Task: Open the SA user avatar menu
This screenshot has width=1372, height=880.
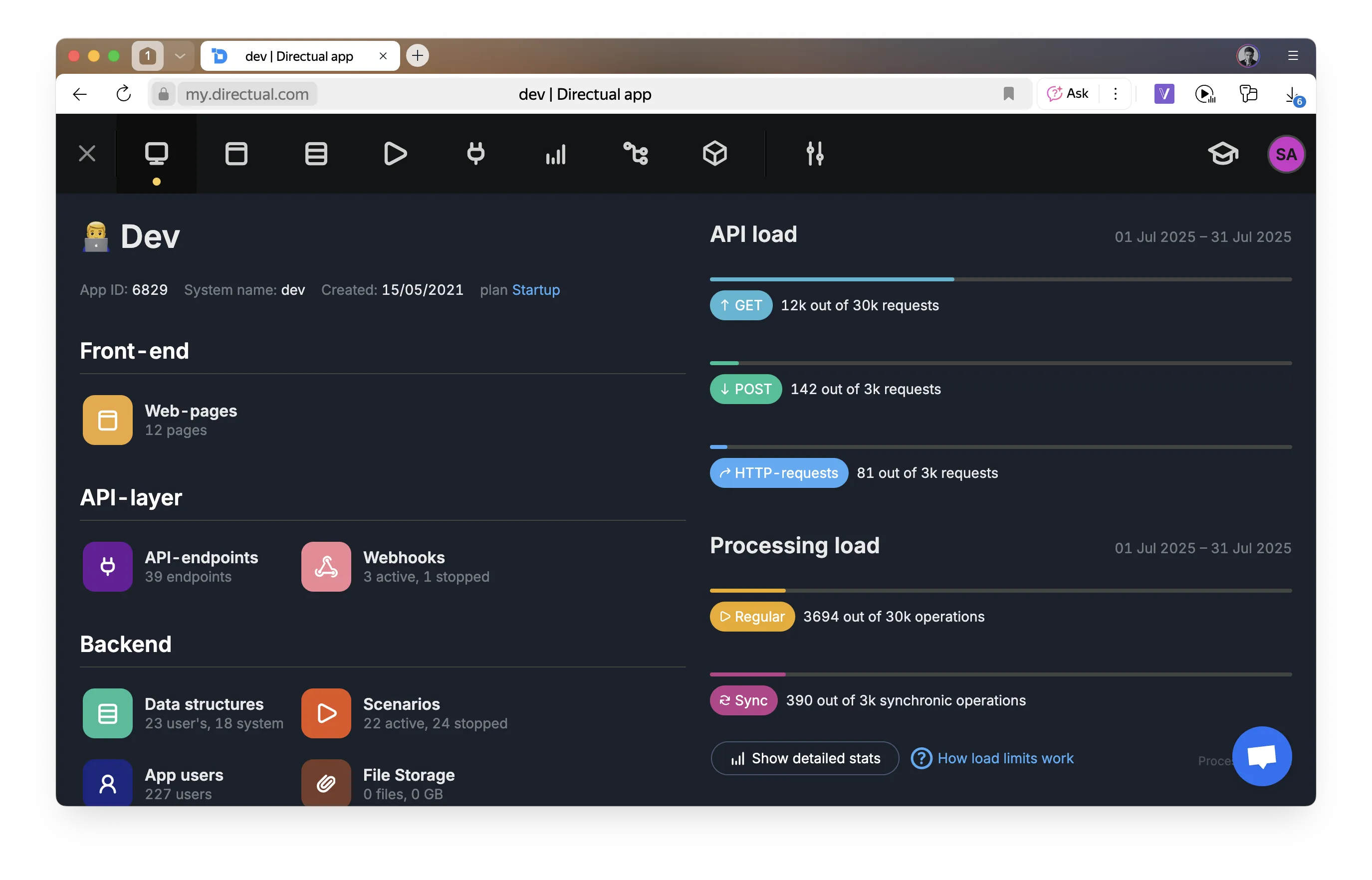Action: click(1285, 154)
